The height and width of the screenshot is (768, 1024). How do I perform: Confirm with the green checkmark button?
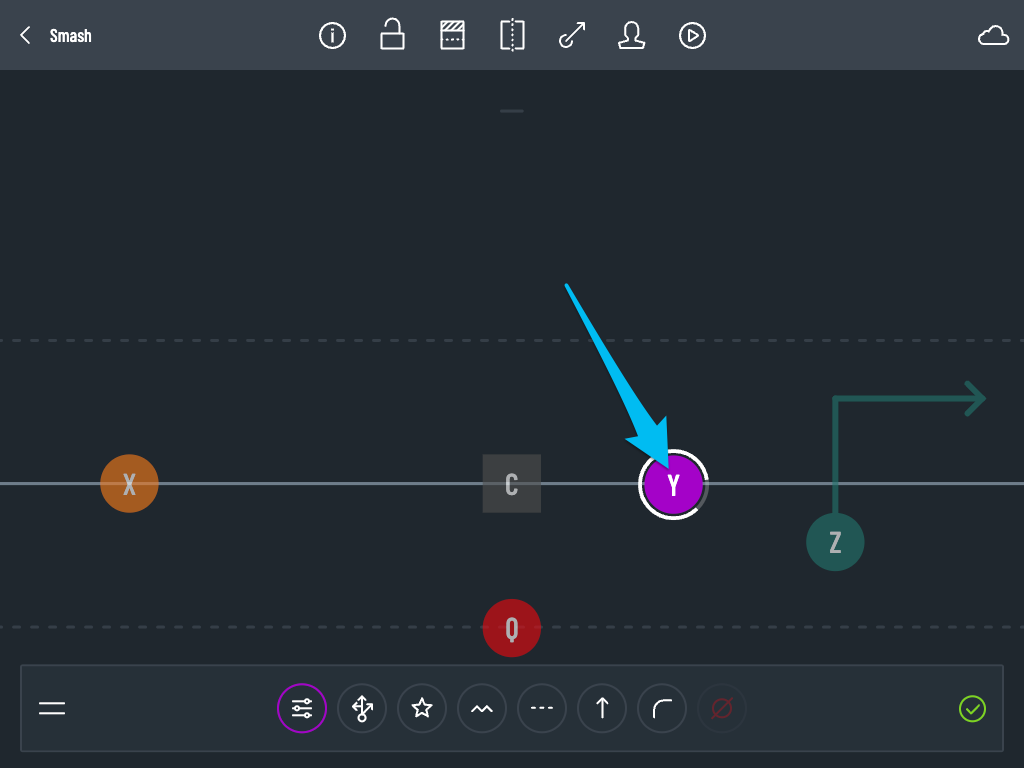pyautogui.click(x=972, y=709)
